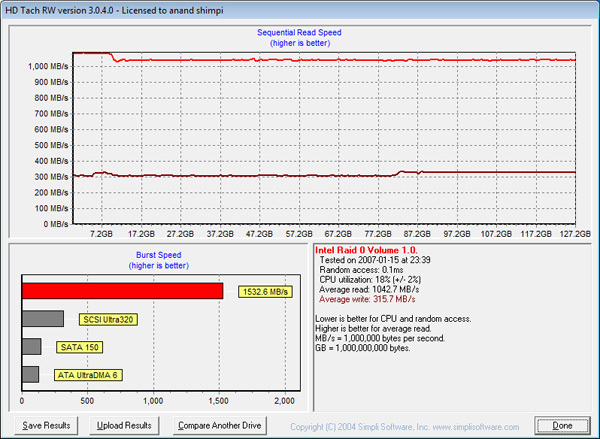Select Average write: 315.7 MB/s text

(367, 299)
